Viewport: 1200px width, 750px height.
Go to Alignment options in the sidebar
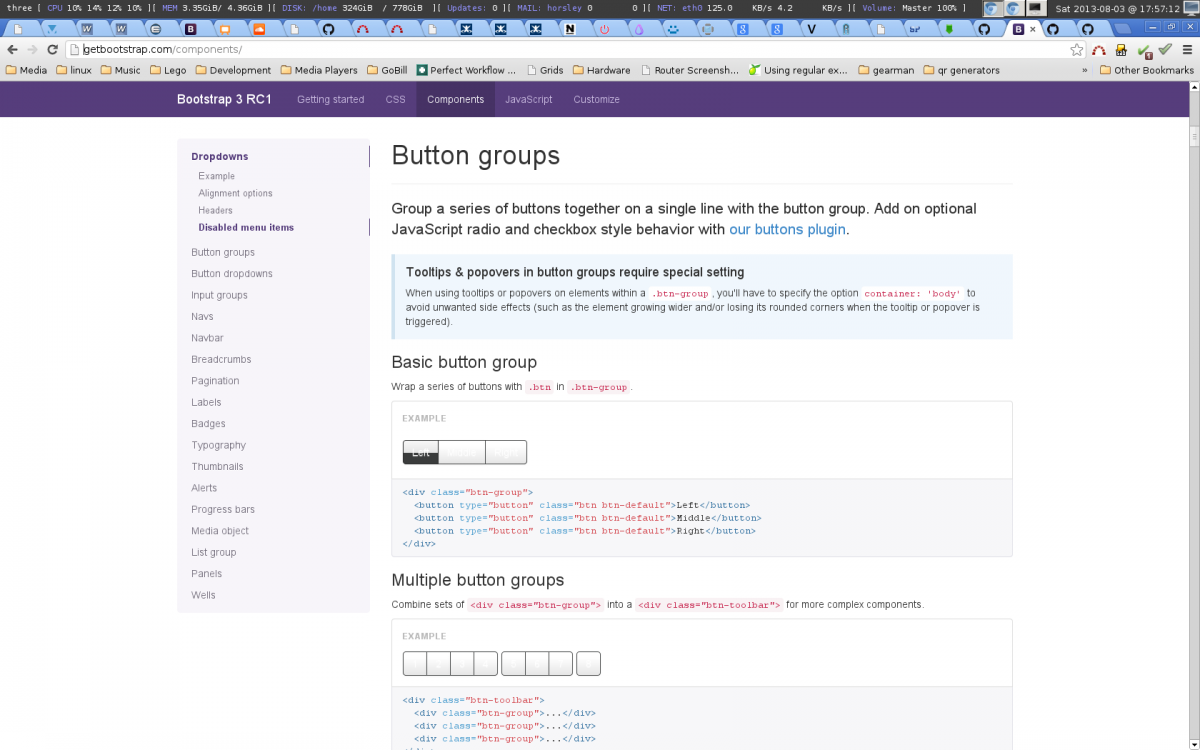(x=235, y=193)
